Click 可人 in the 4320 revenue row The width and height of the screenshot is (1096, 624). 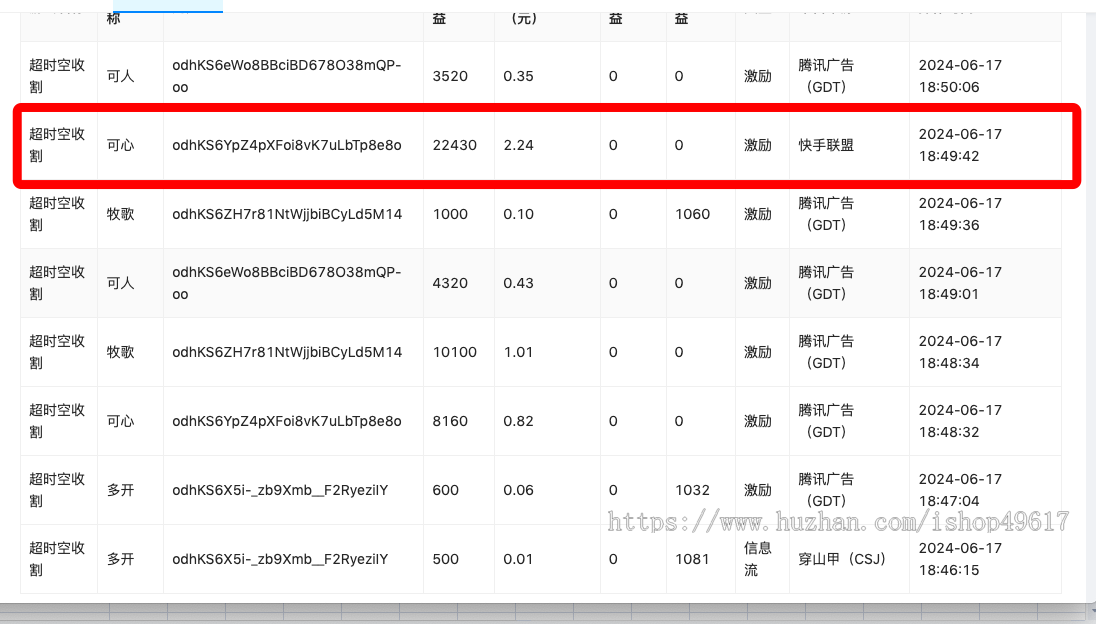[x=120, y=283]
